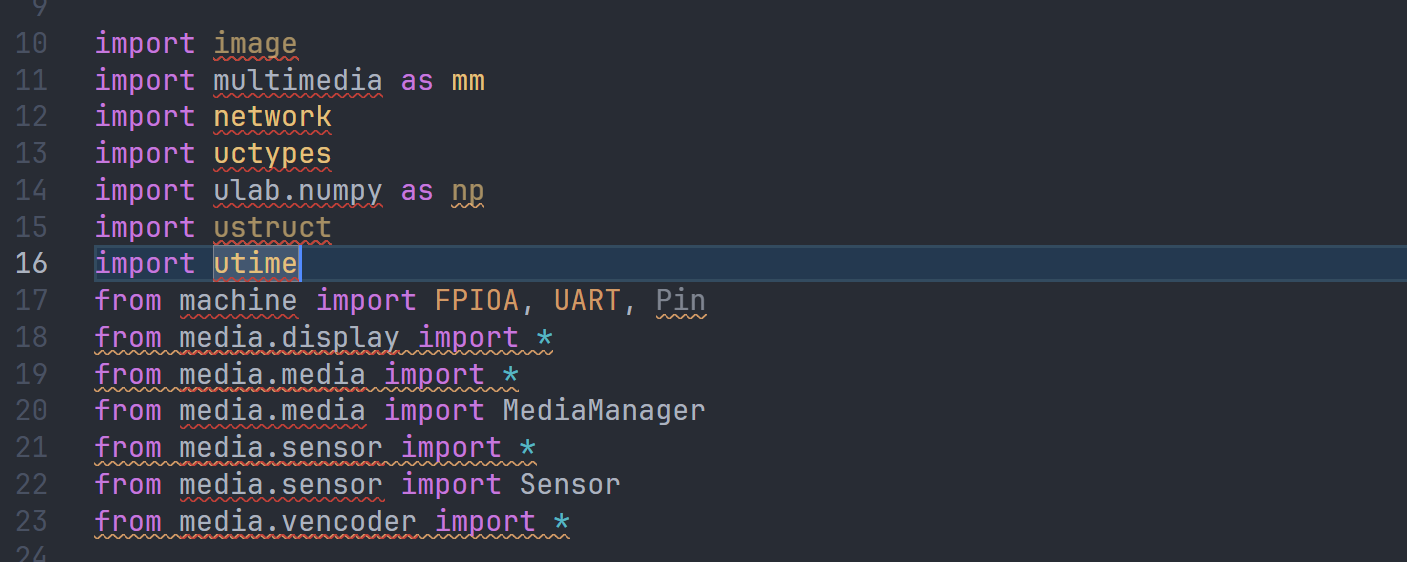
Task: Click 'ulab.numpy' on line 14
Action: [x=297, y=190]
